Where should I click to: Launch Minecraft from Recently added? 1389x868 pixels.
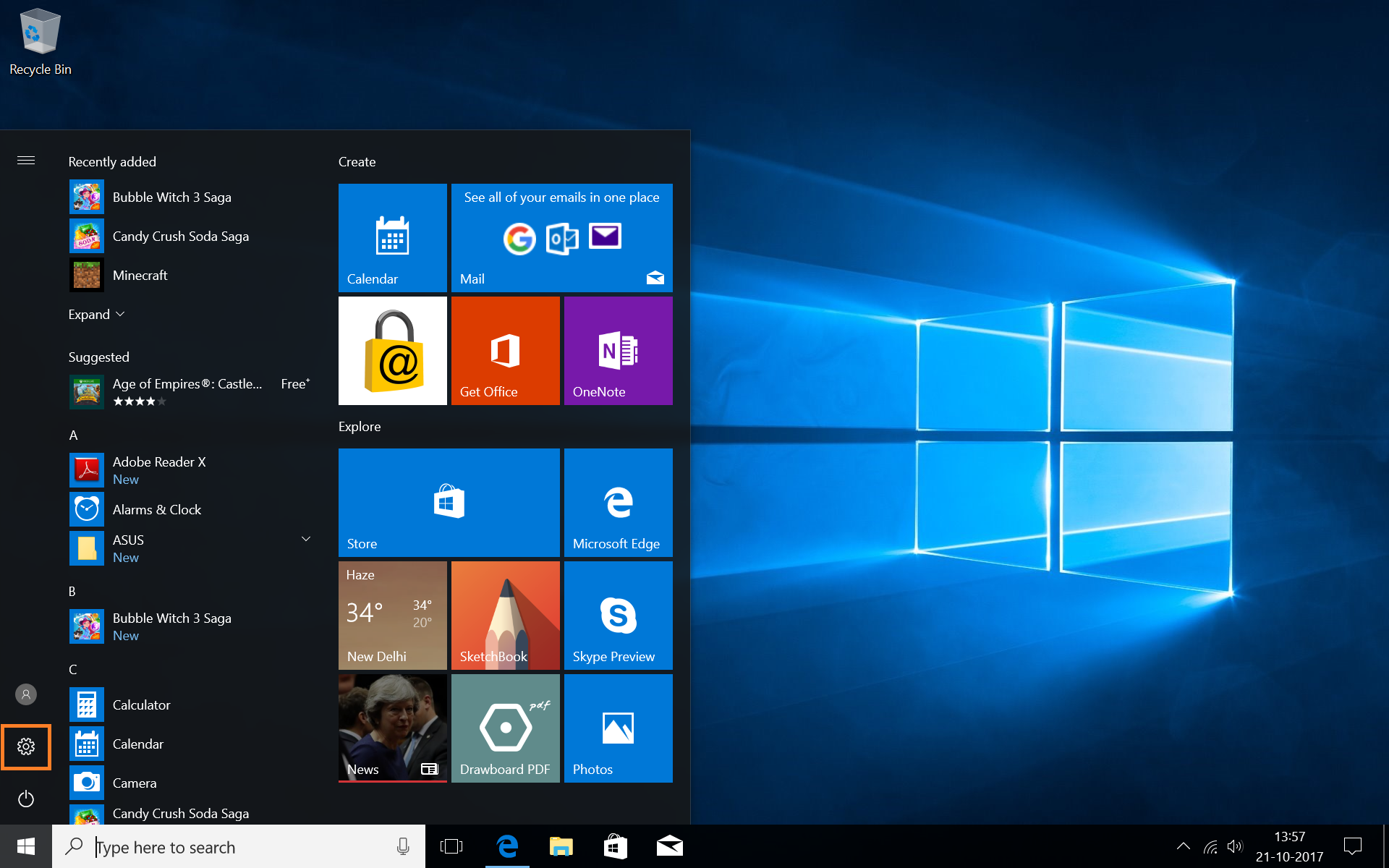(x=192, y=275)
